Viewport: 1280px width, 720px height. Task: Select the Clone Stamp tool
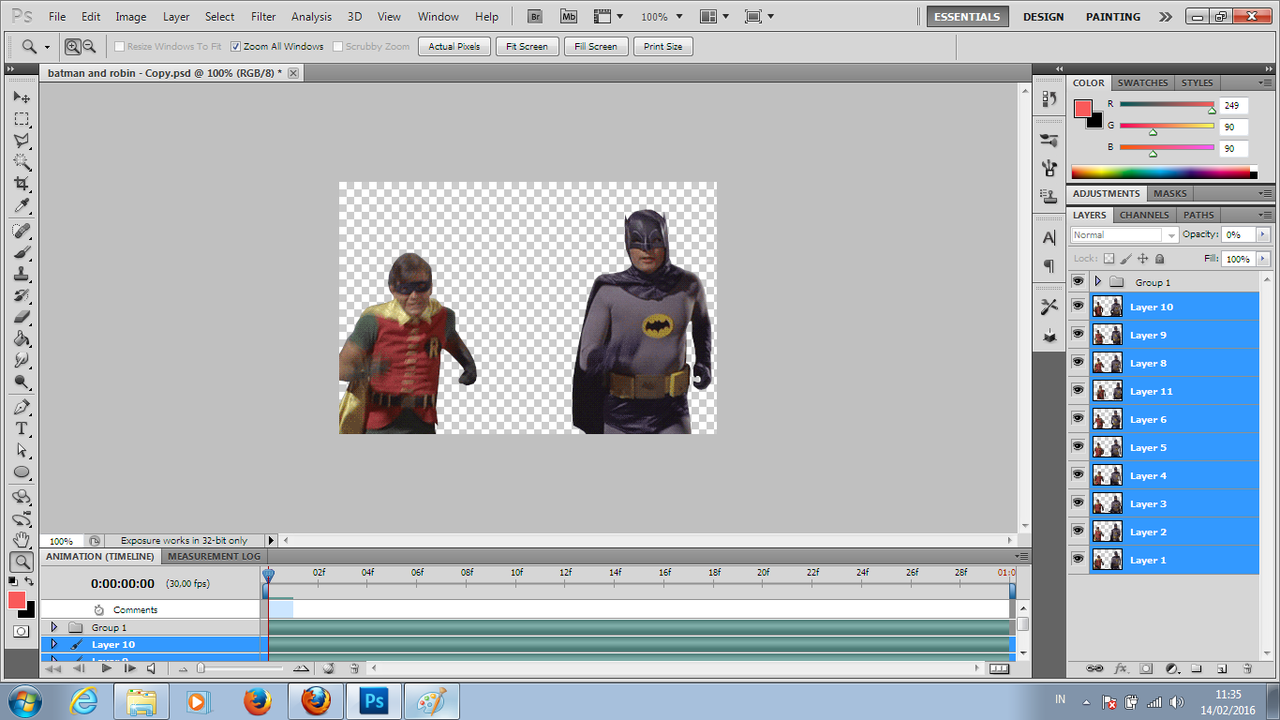[x=21, y=275]
